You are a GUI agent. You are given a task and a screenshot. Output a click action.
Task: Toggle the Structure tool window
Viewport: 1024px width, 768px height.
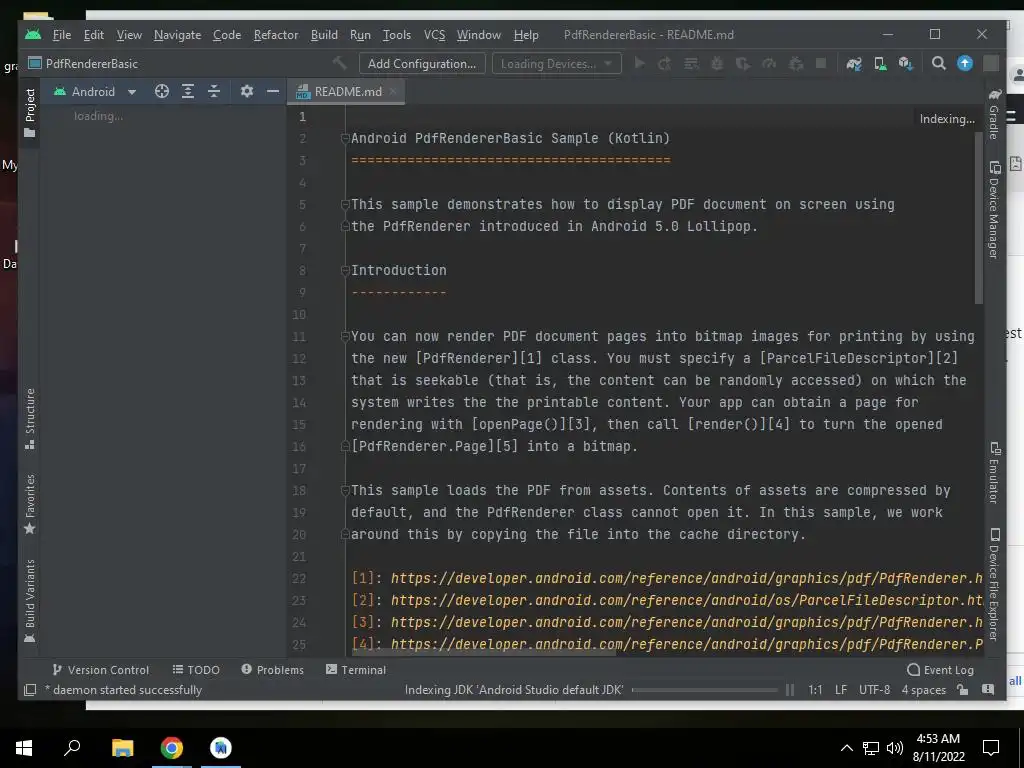click(x=29, y=419)
